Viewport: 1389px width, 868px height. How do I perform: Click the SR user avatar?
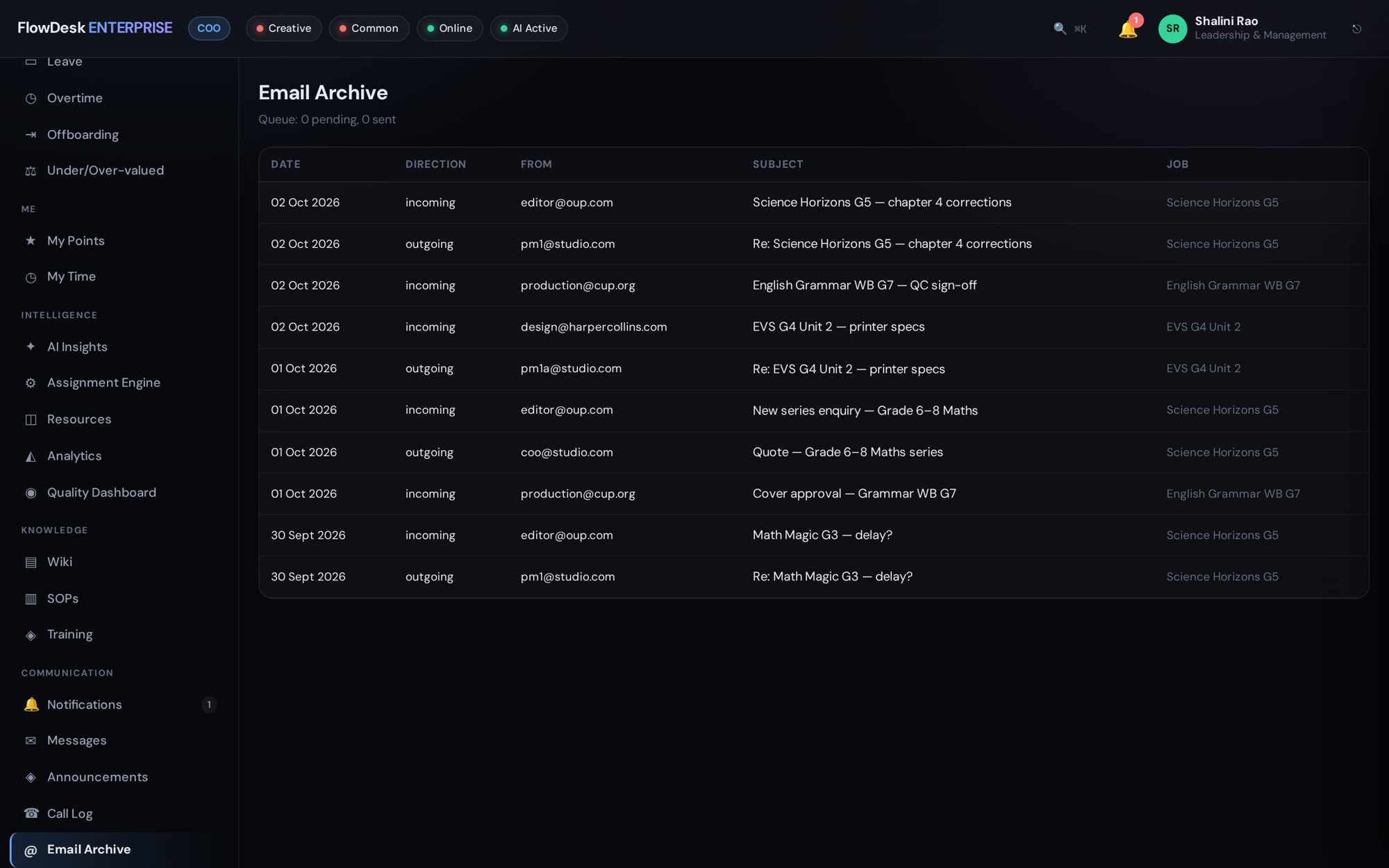point(1172,28)
